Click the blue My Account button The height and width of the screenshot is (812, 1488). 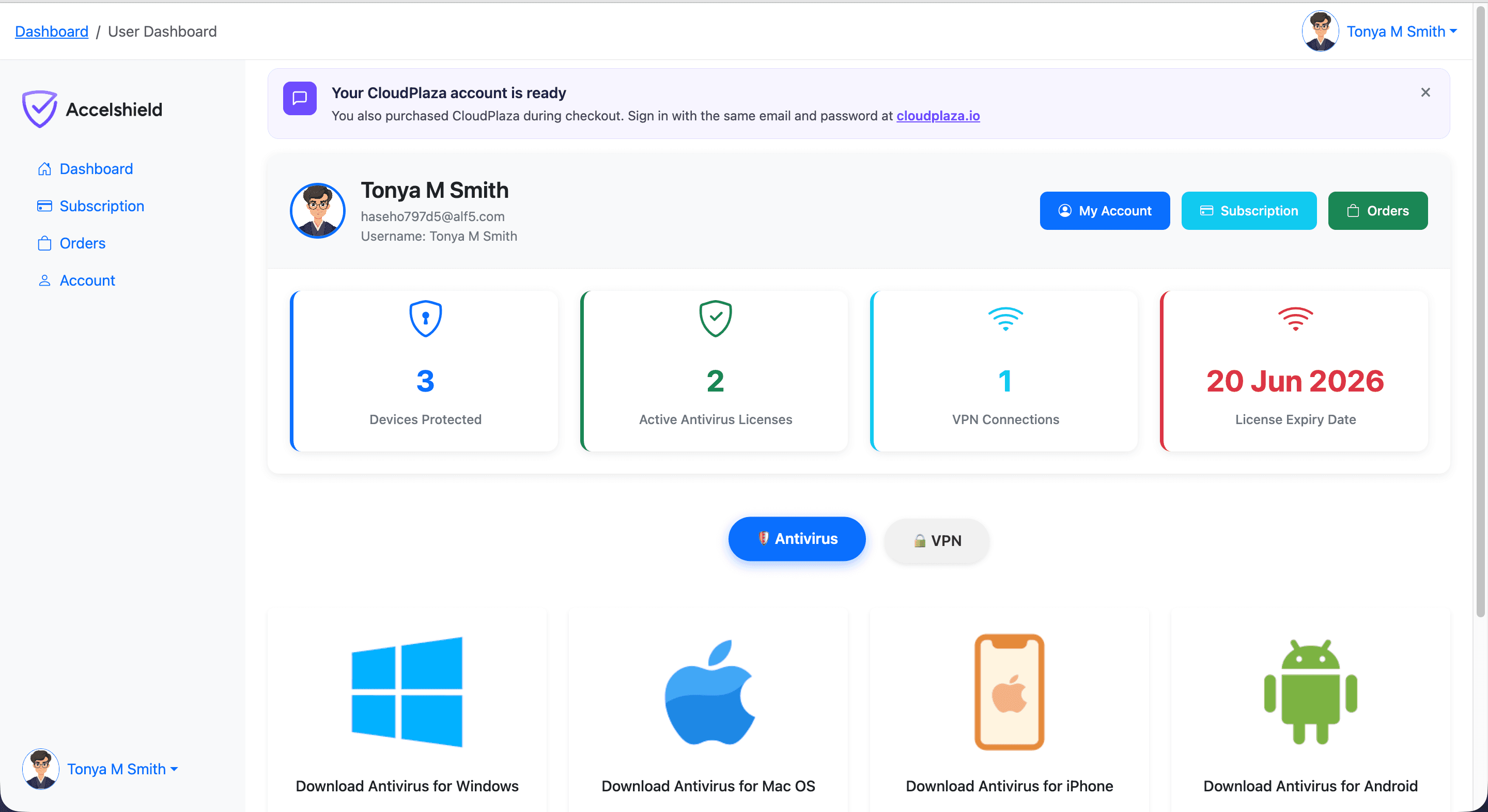pos(1105,211)
